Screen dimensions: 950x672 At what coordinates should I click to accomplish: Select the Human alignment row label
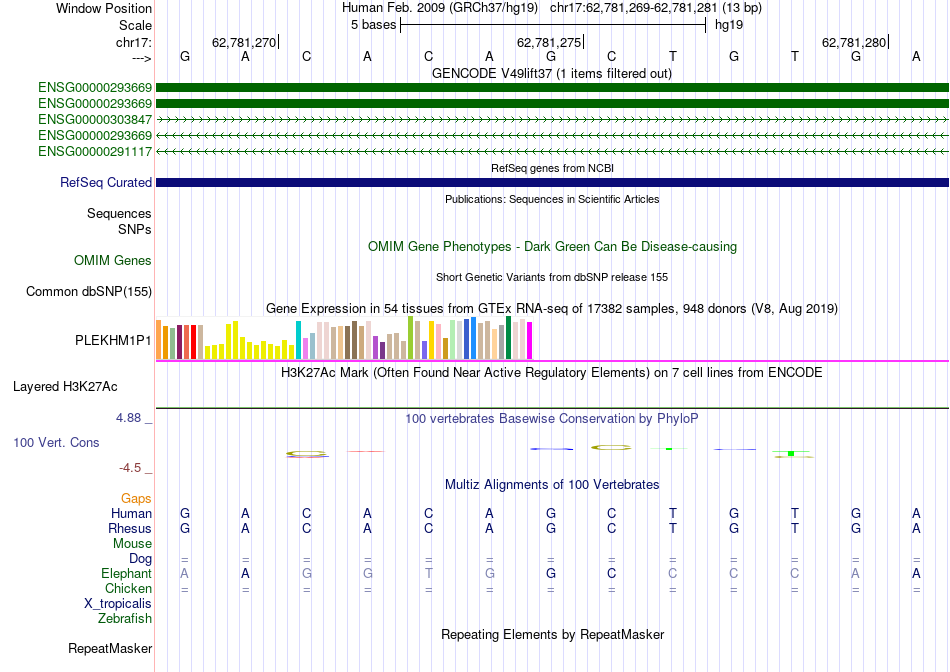click(131, 513)
